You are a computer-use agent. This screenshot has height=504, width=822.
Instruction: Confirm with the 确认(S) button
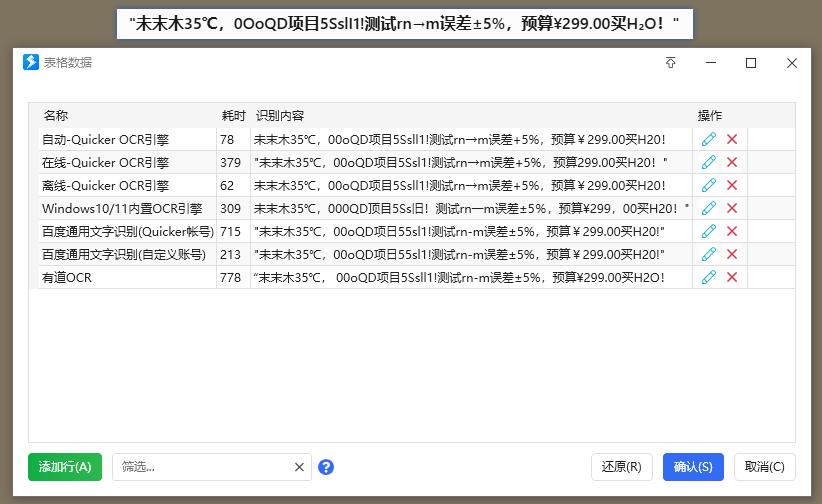coord(693,467)
